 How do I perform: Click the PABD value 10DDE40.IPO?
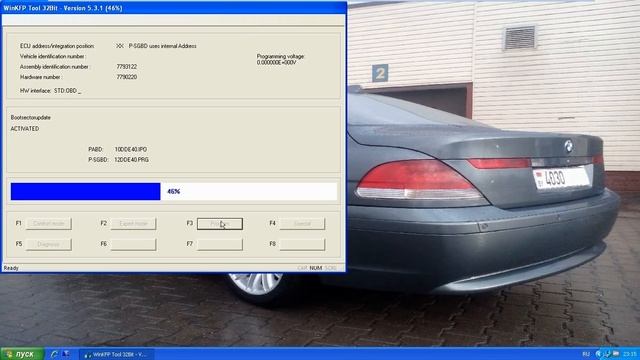pyautogui.click(x=131, y=149)
